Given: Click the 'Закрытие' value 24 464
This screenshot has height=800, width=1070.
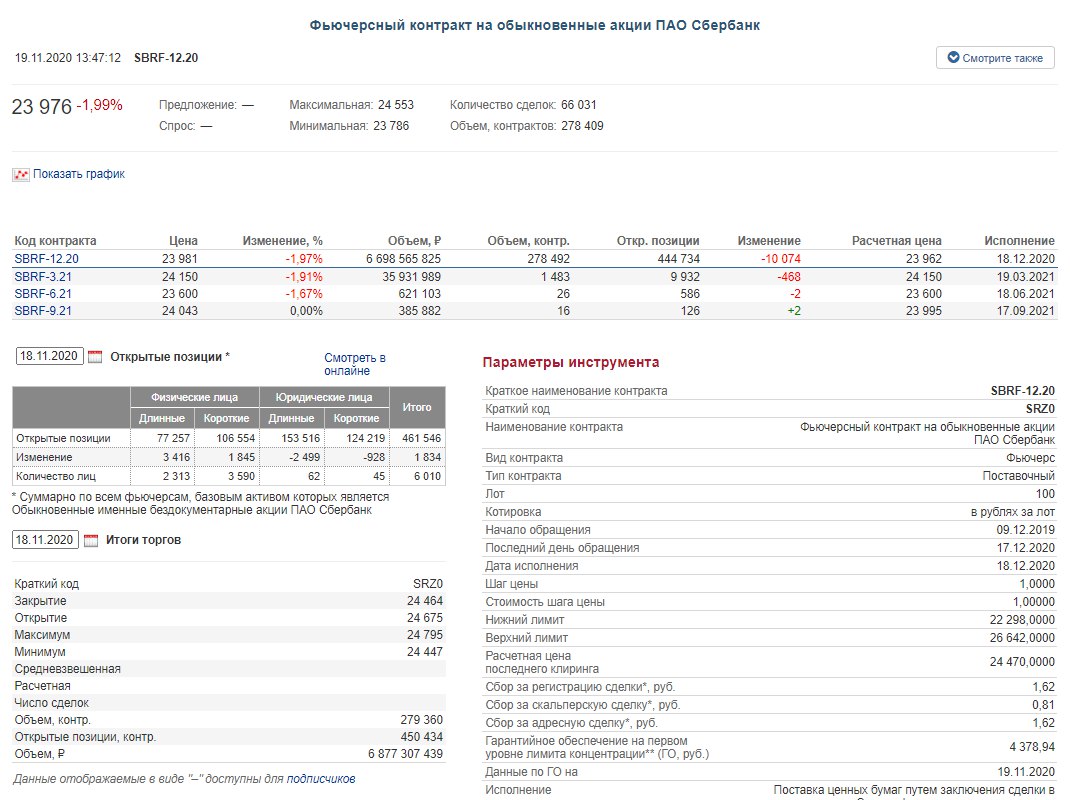Looking at the screenshot, I should 424,601.
